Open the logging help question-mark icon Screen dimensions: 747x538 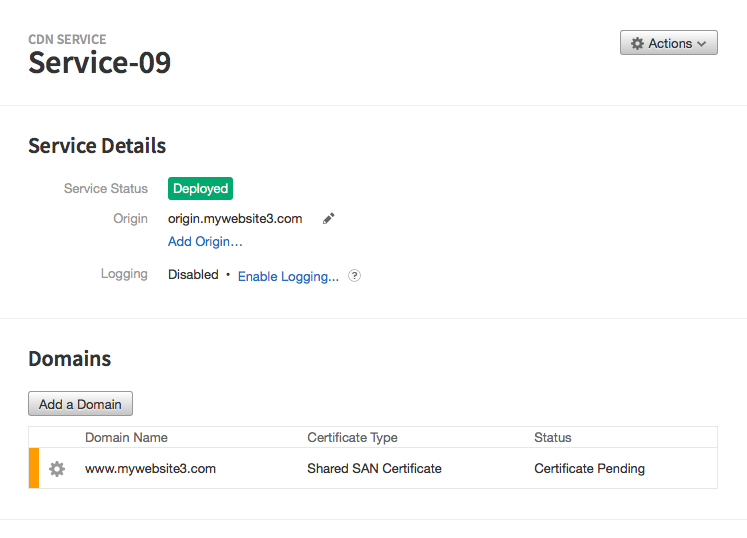(x=354, y=275)
